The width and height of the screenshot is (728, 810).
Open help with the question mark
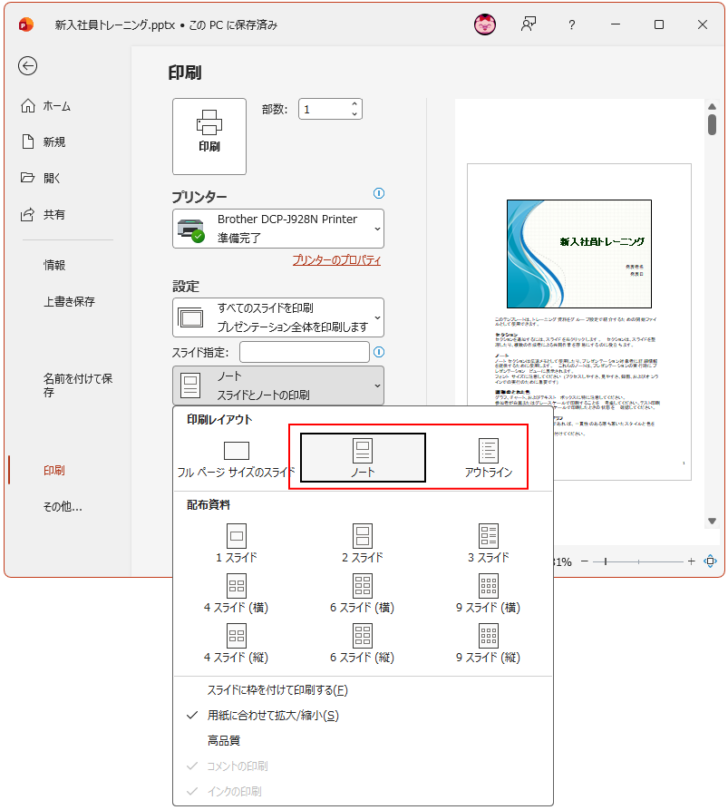571,25
